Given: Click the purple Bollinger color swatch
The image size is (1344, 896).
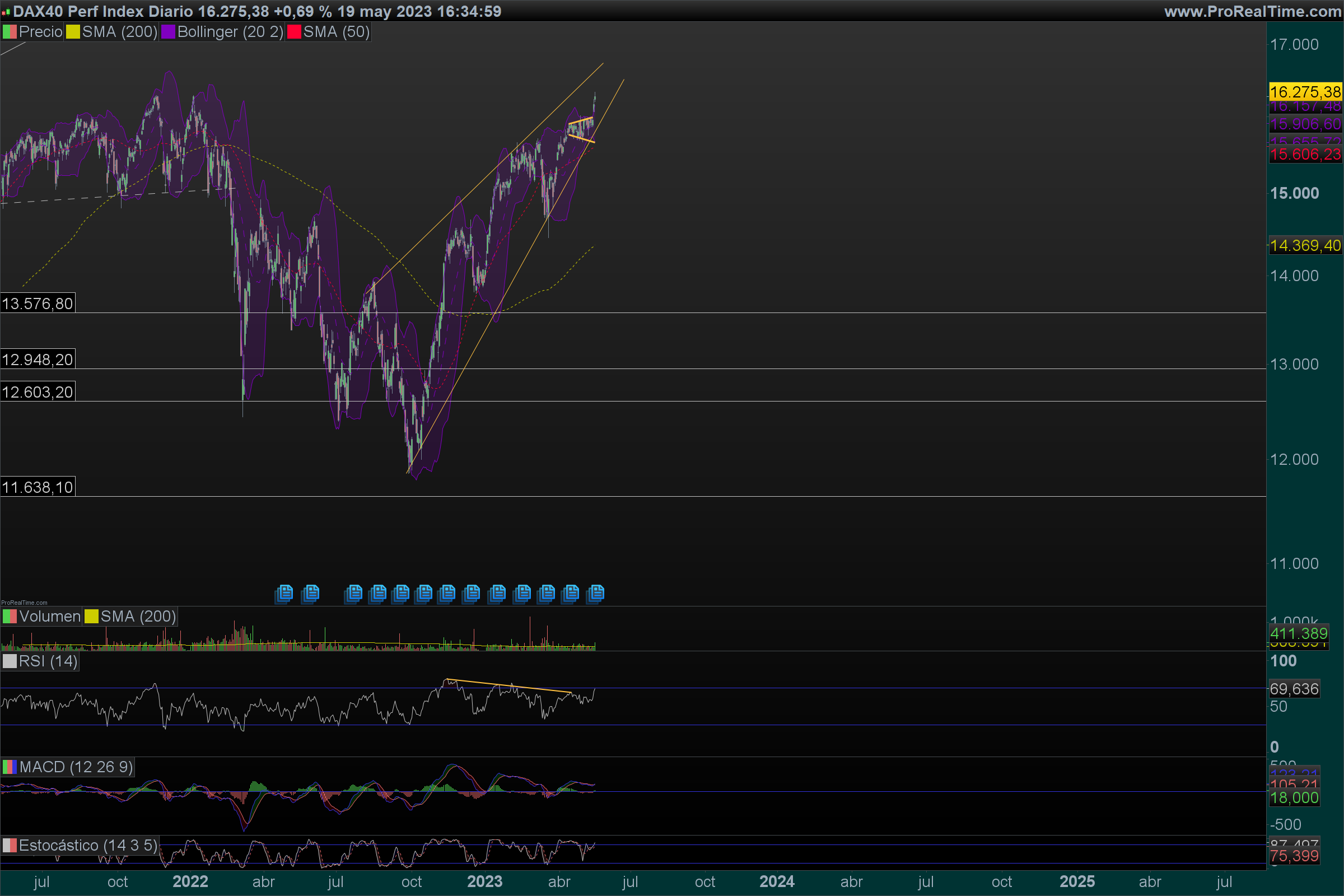Looking at the screenshot, I should click(168, 32).
